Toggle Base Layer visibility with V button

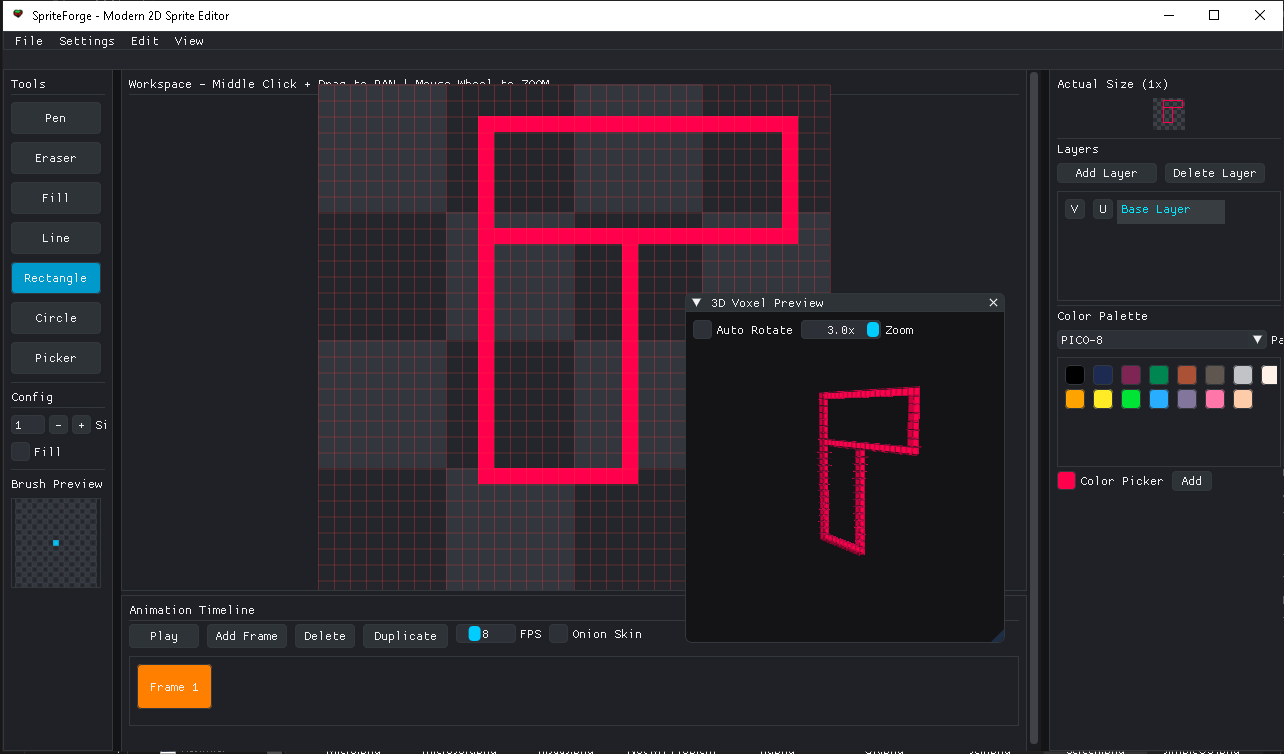pyautogui.click(x=1074, y=209)
